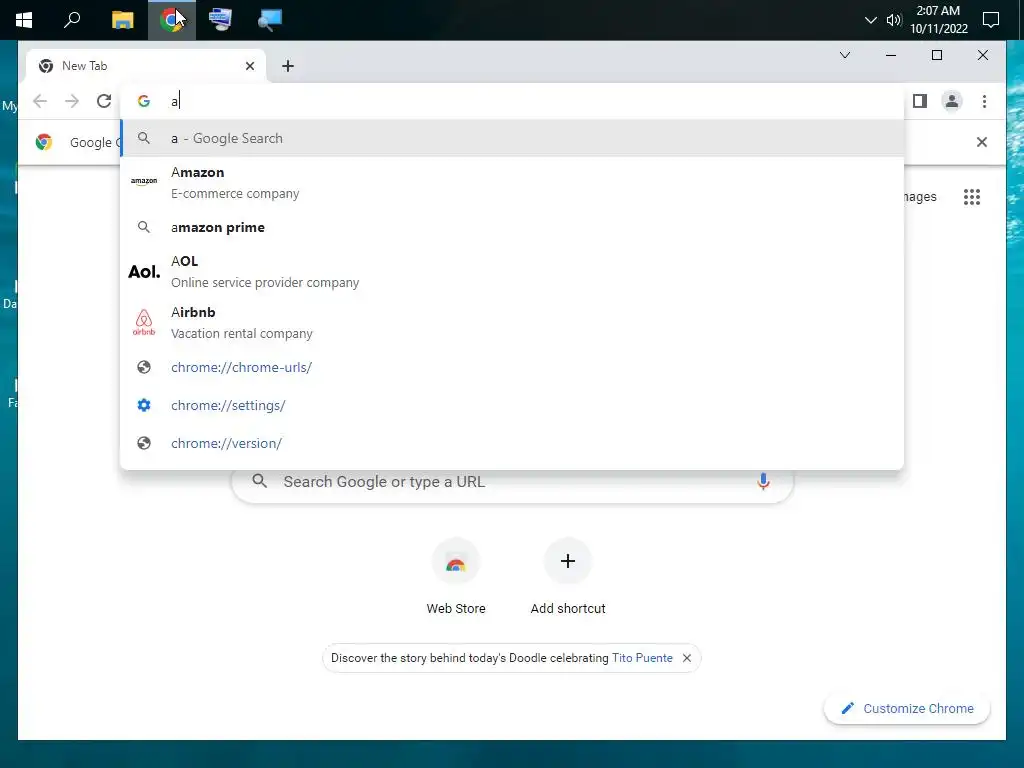
Task: Open the profile avatar menu
Action: click(952, 101)
